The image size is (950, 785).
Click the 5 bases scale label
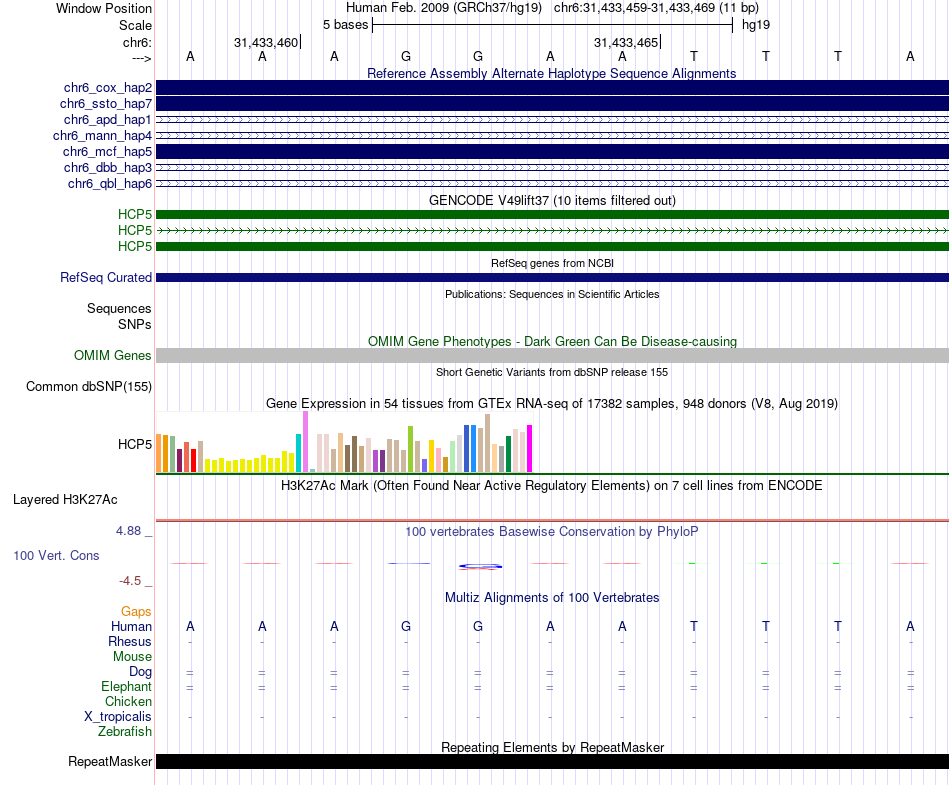[x=345, y=25]
